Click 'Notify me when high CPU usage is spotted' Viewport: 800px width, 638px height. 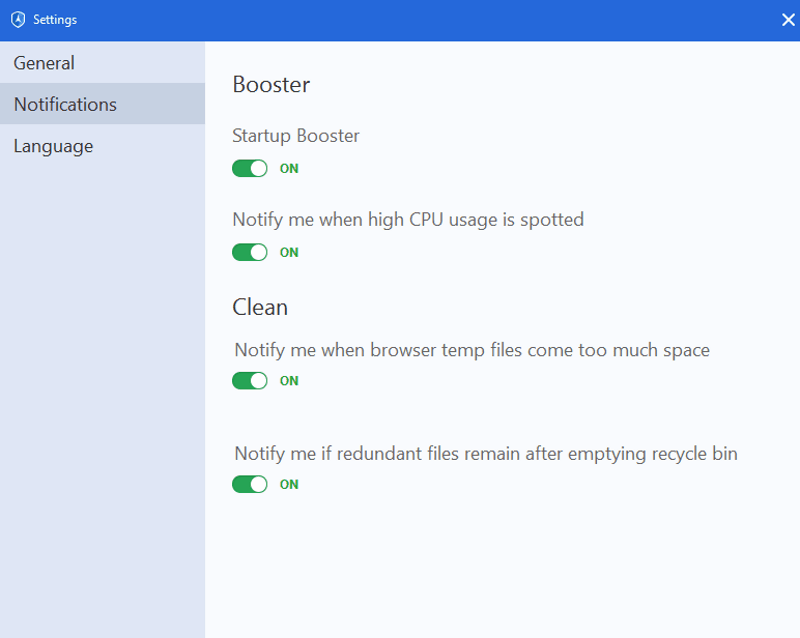pos(408,220)
